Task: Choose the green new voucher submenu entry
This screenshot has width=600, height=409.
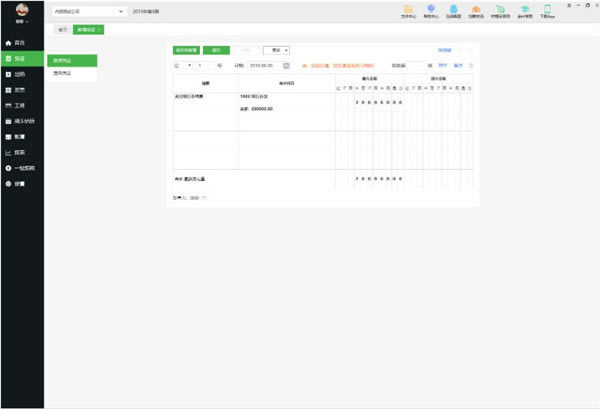Action: coord(72,60)
